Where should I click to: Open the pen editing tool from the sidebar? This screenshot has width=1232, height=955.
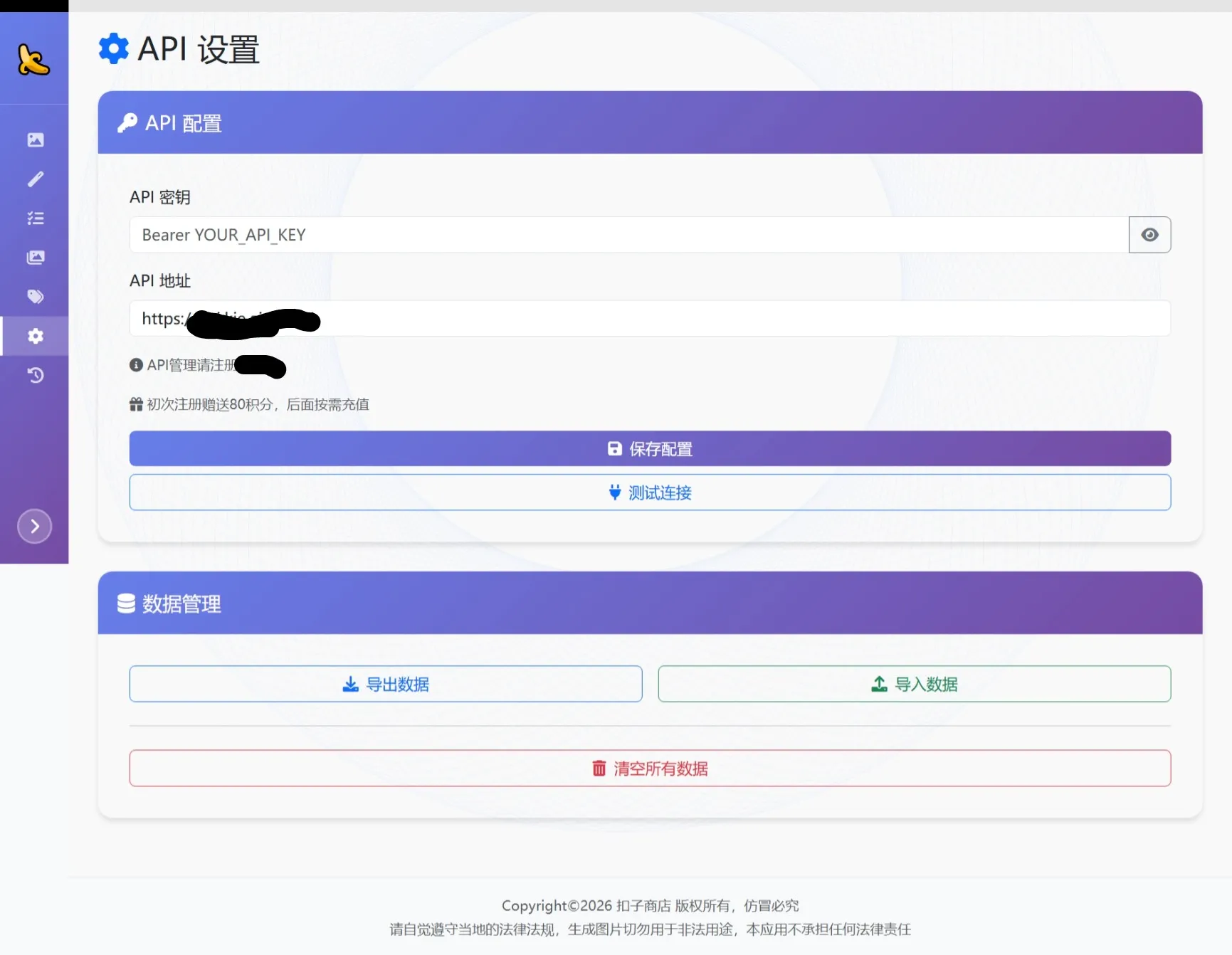tap(35, 179)
